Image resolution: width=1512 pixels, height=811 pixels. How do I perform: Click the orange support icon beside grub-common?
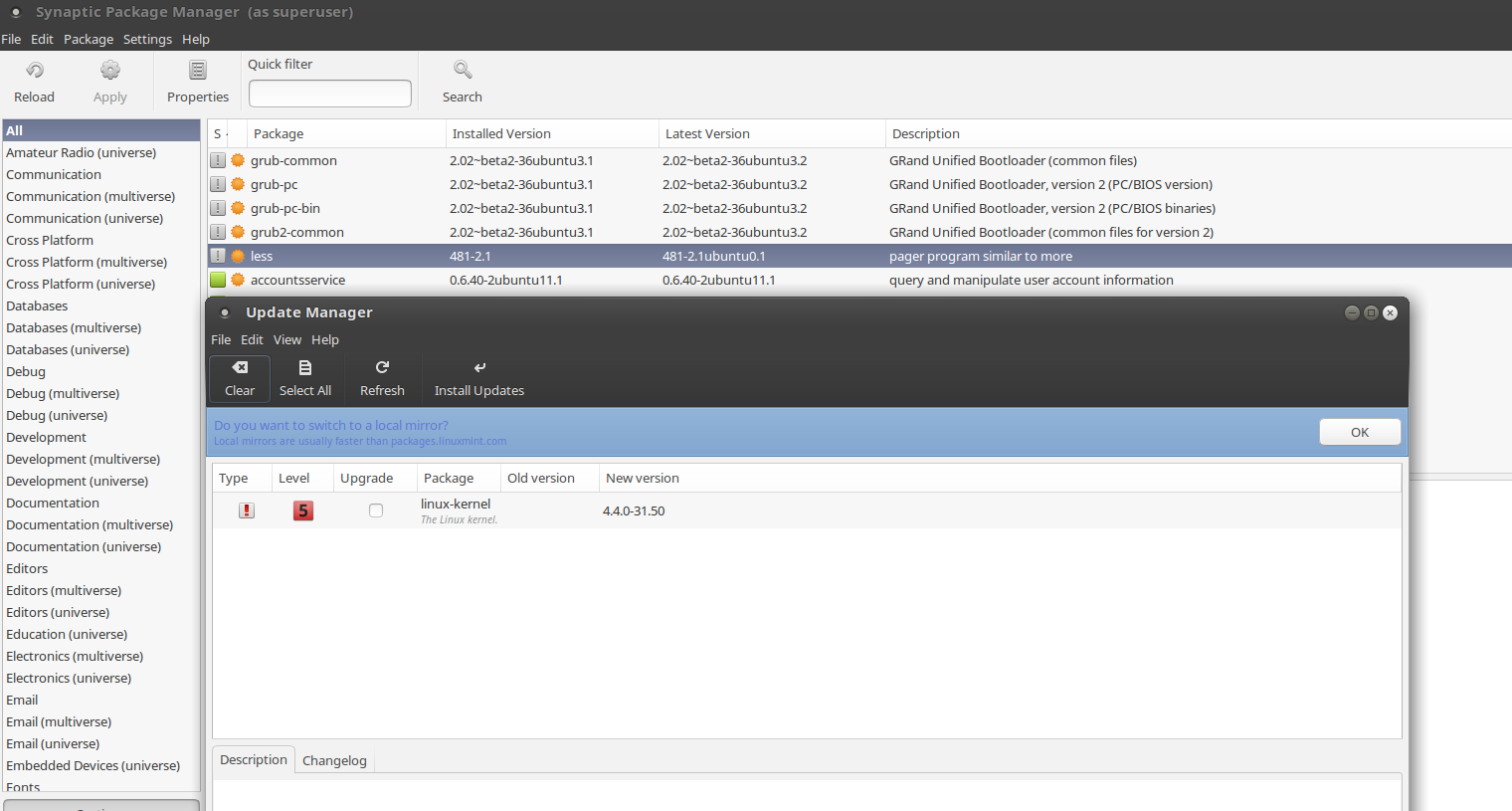point(238,160)
